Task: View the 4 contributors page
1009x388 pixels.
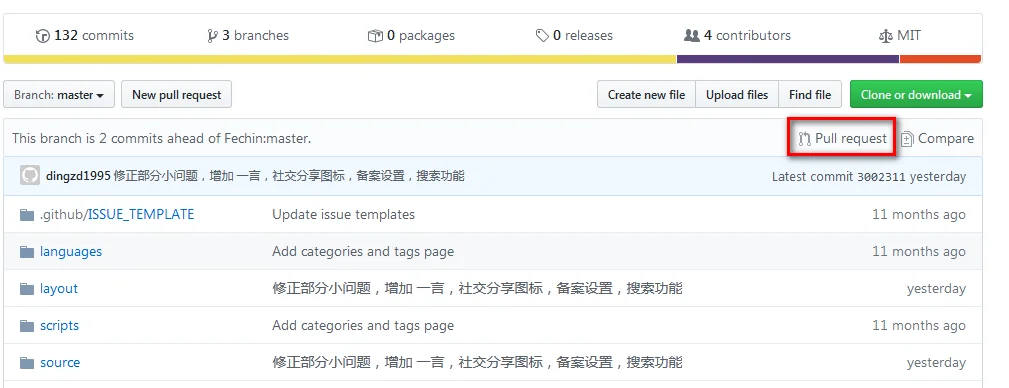Action: tap(737, 35)
